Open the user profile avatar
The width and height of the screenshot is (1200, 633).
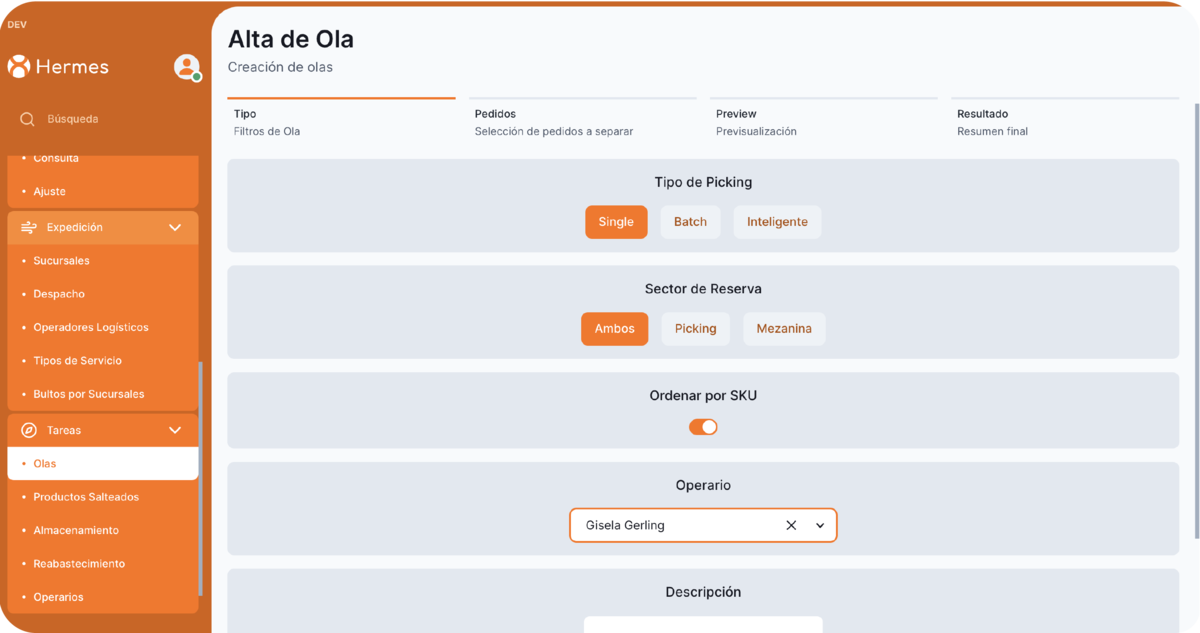point(186,67)
